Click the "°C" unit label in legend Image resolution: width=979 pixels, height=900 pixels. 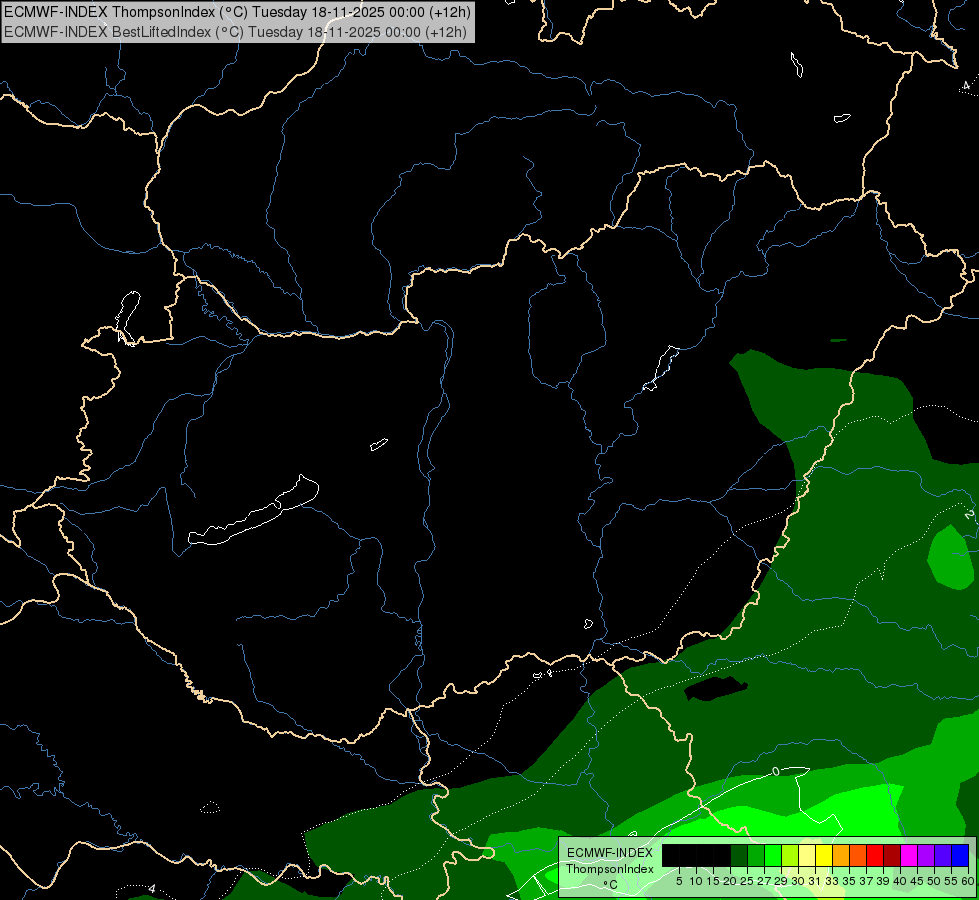coord(610,884)
